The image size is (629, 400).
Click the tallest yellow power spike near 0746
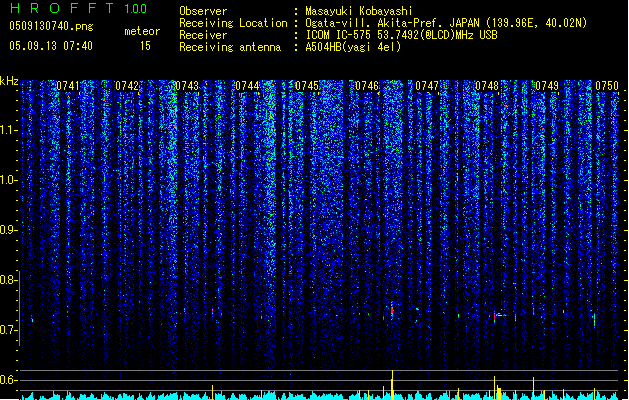click(392, 385)
